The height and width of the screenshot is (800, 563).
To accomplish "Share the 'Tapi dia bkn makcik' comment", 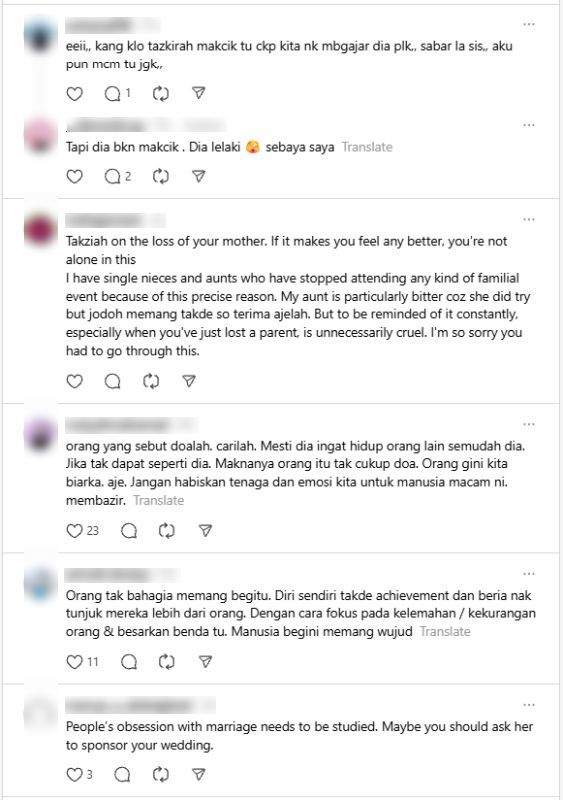I will coord(199,177).
